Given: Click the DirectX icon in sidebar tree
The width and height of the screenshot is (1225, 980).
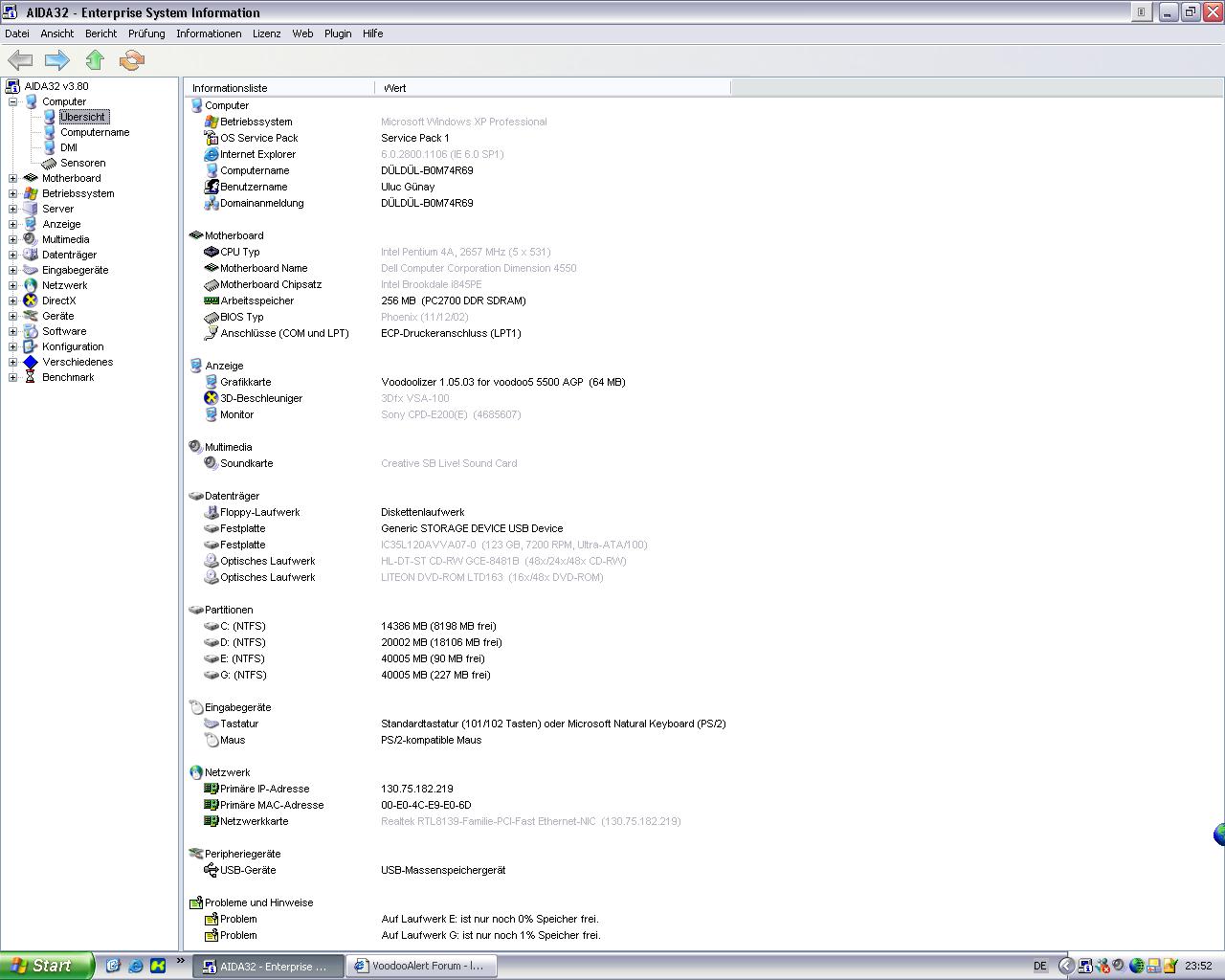Looking at the screenshot, I should click(x=31, y=301).
